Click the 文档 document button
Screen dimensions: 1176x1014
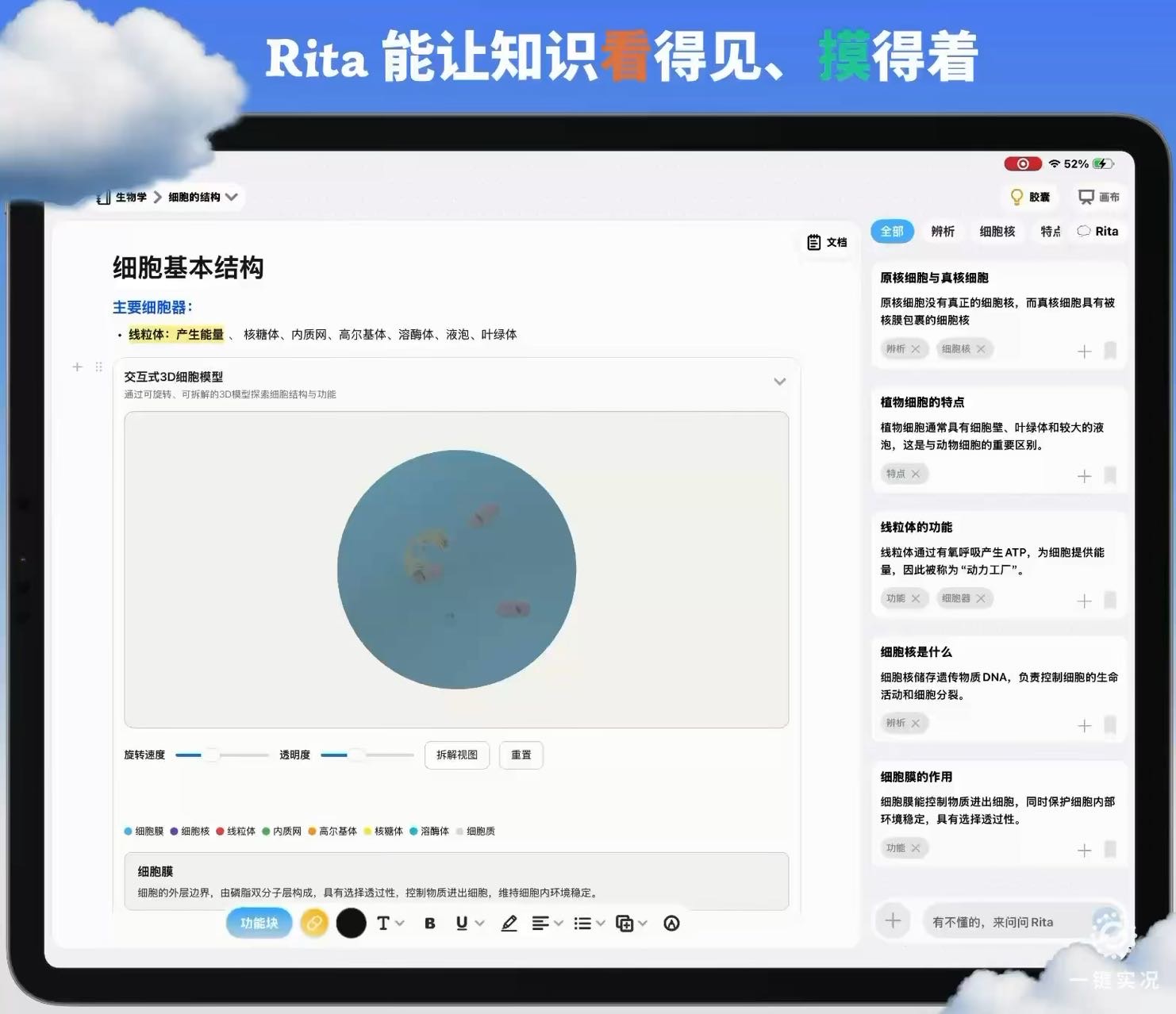(x=827, y=242)
